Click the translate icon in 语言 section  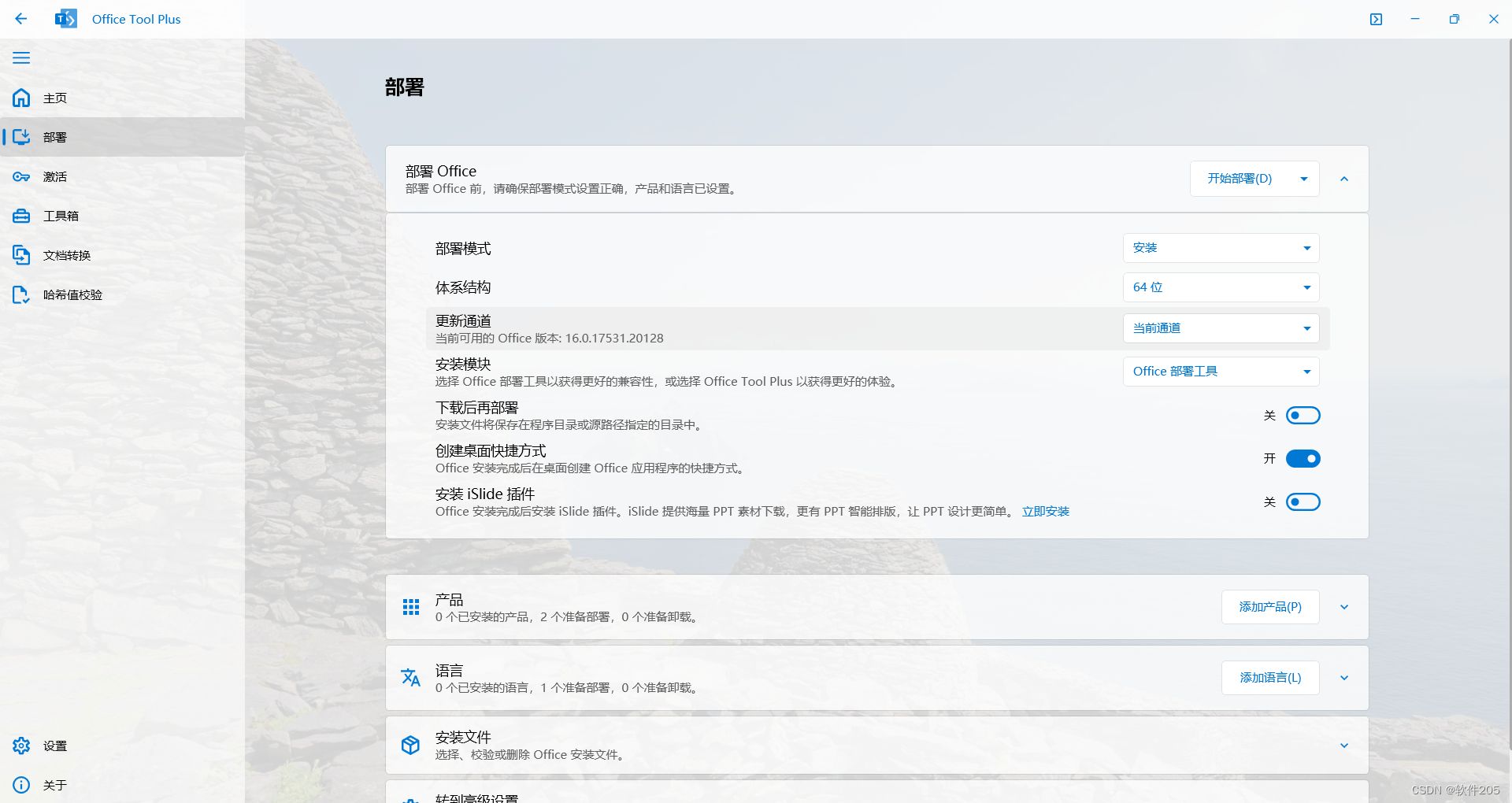point(411,678)
